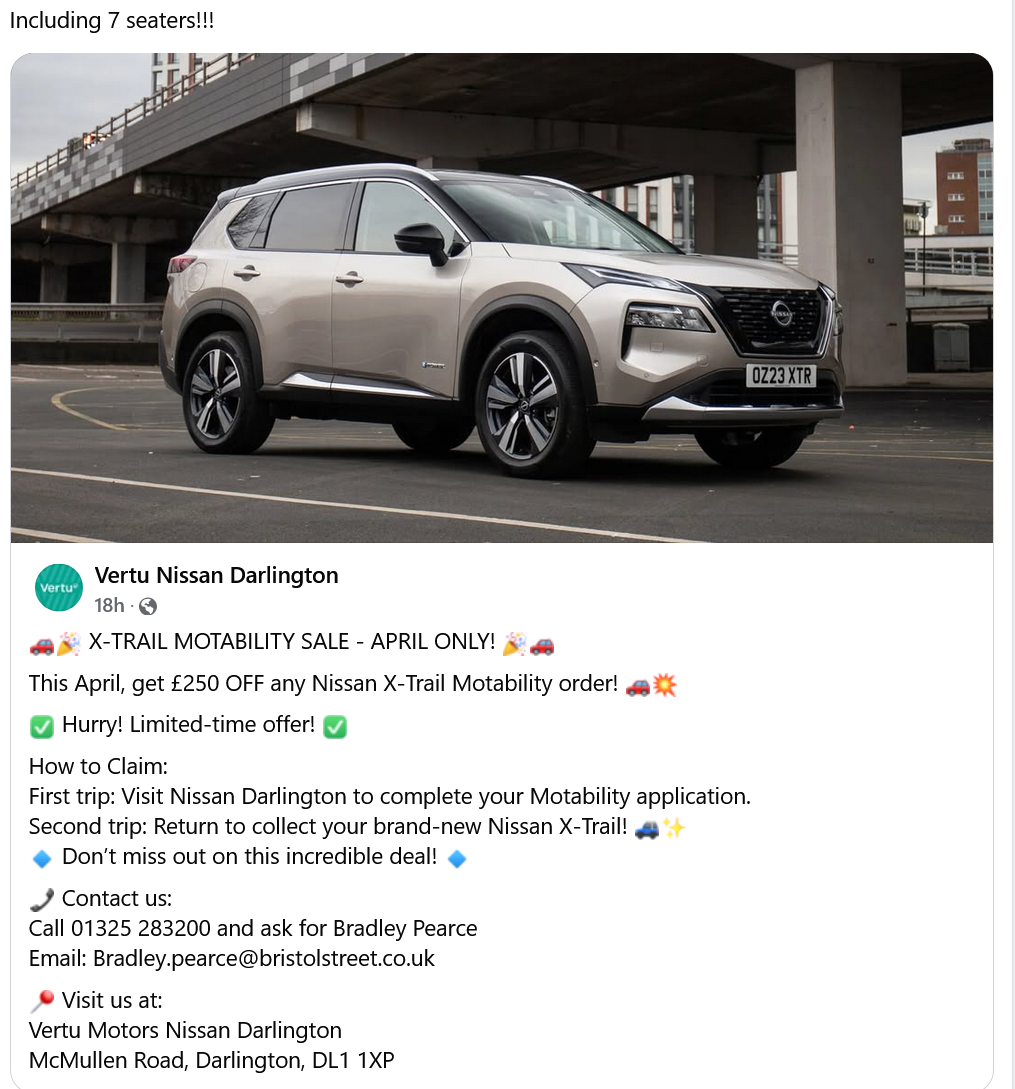
Task: Click the blue car emoji after X-Trail!
Action: [647, 829]
